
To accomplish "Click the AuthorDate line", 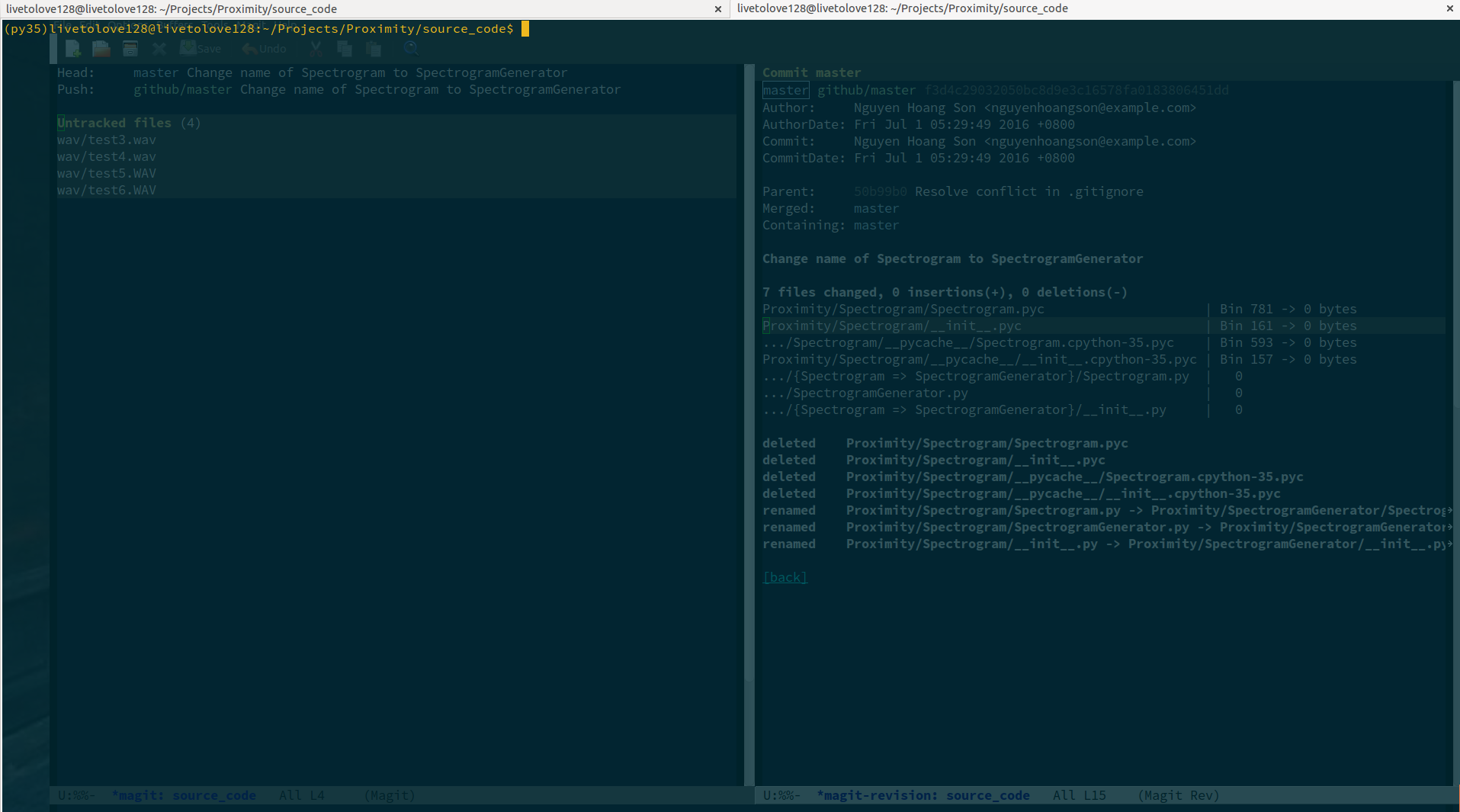I will point(919,124).
